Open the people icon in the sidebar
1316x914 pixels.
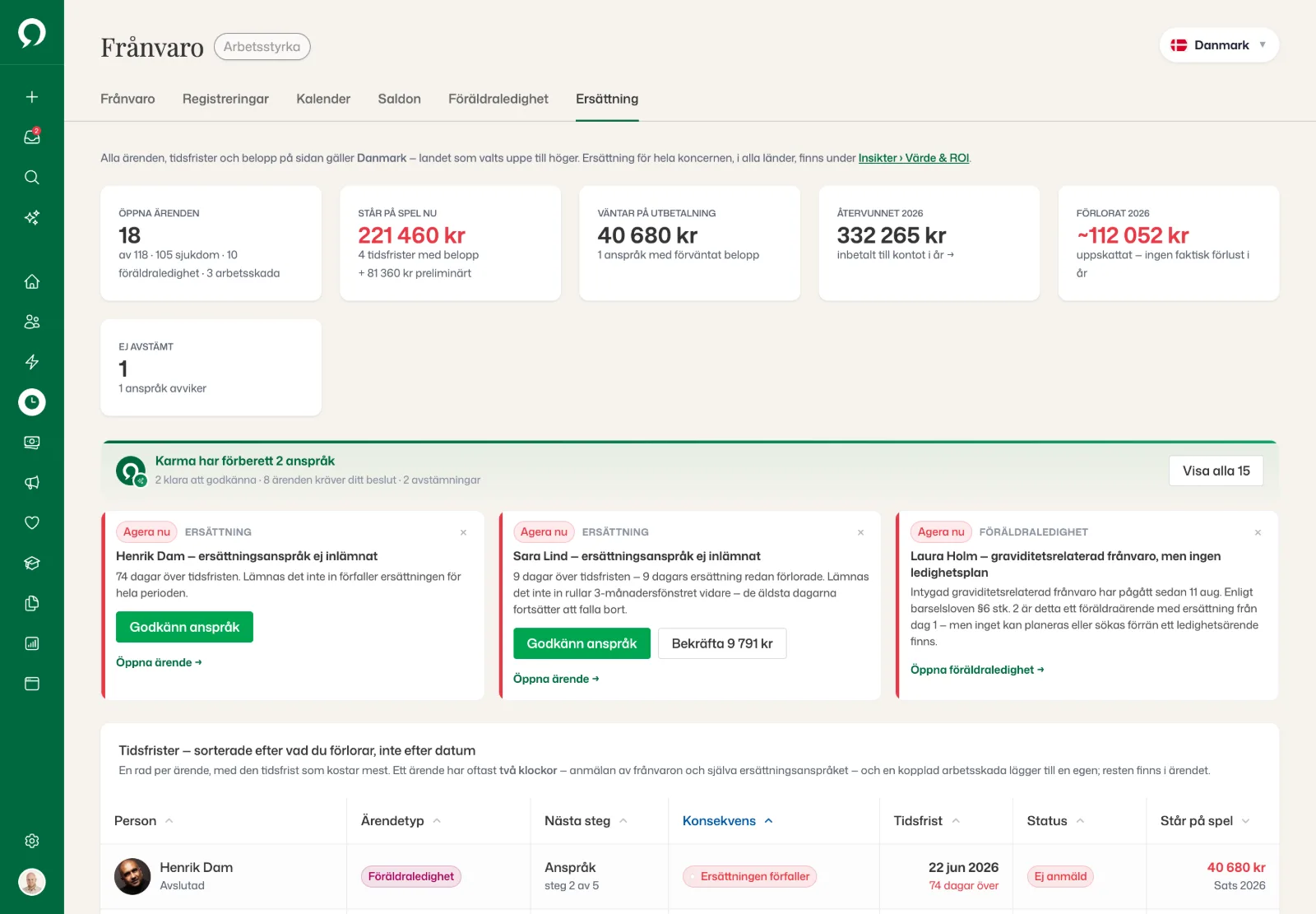(x=32, y=322)
